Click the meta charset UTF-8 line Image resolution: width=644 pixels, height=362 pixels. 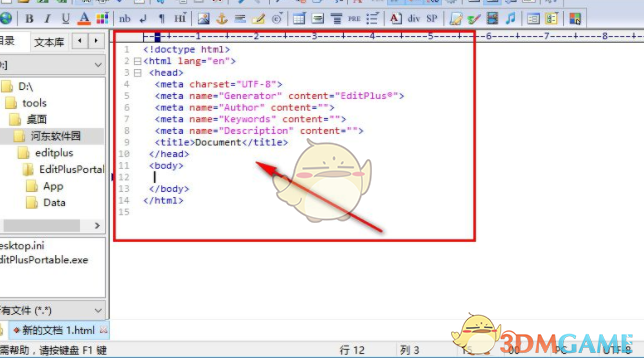click(218, 84)
